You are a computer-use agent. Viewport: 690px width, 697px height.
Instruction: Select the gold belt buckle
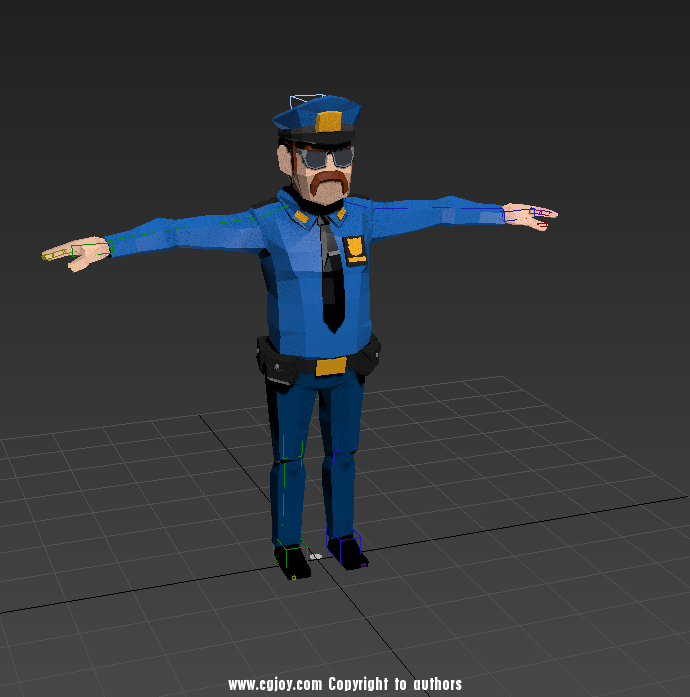[x=330, y=366]
